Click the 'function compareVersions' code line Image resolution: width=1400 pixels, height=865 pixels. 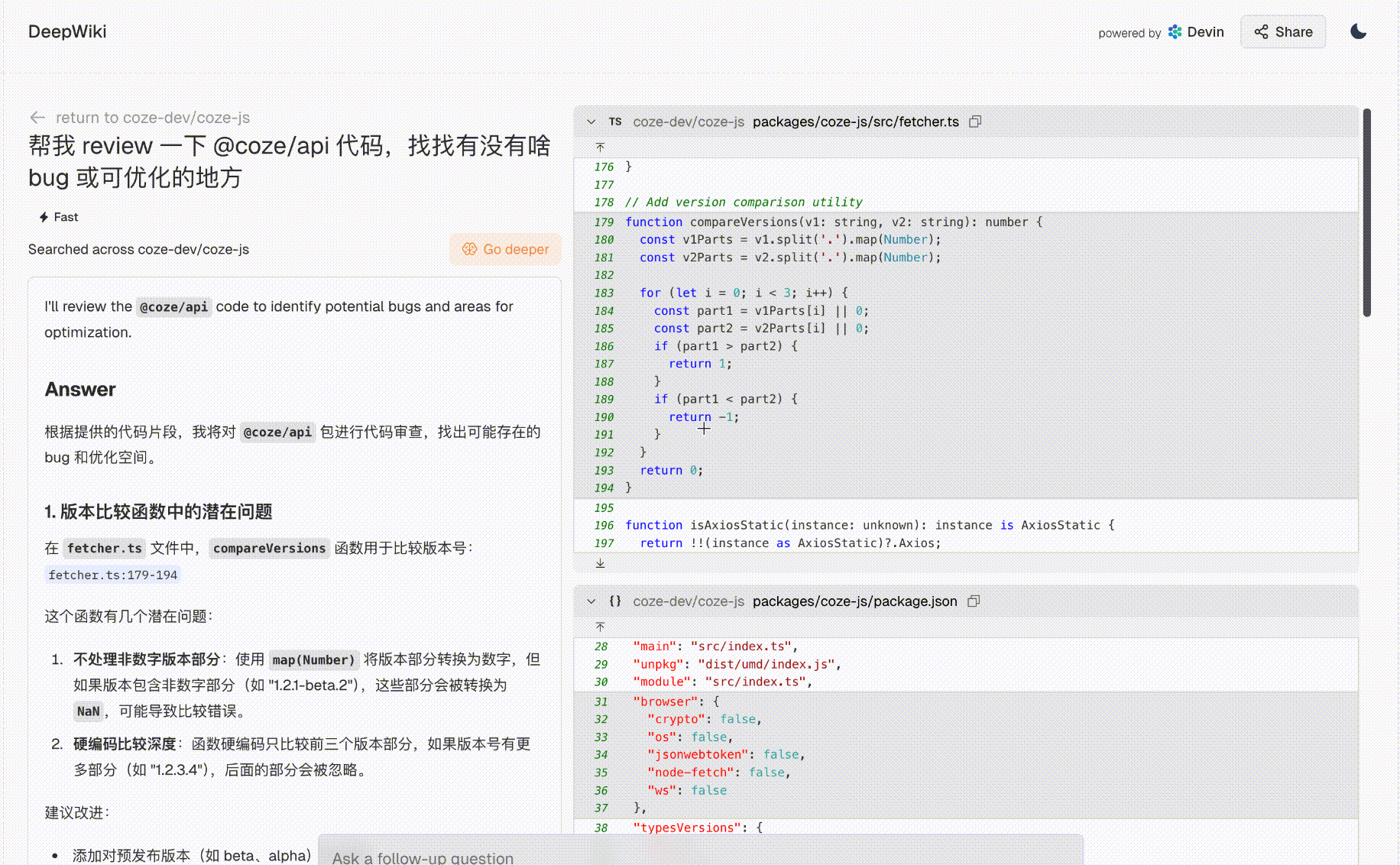pyautogui.click(x=834, y=222)
